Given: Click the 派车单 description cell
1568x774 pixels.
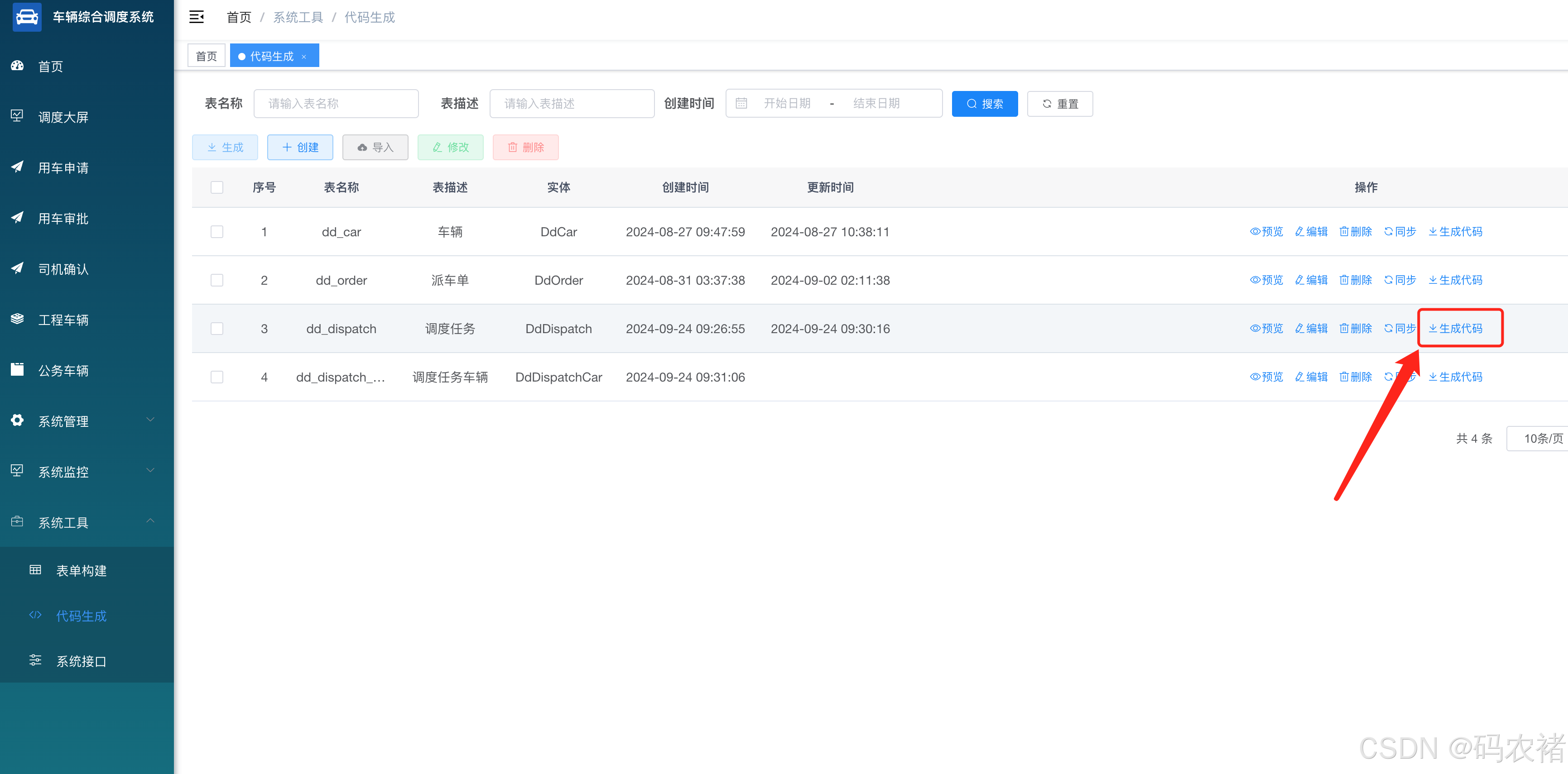Looking at the screenshot, I should (x=450, y=280).
